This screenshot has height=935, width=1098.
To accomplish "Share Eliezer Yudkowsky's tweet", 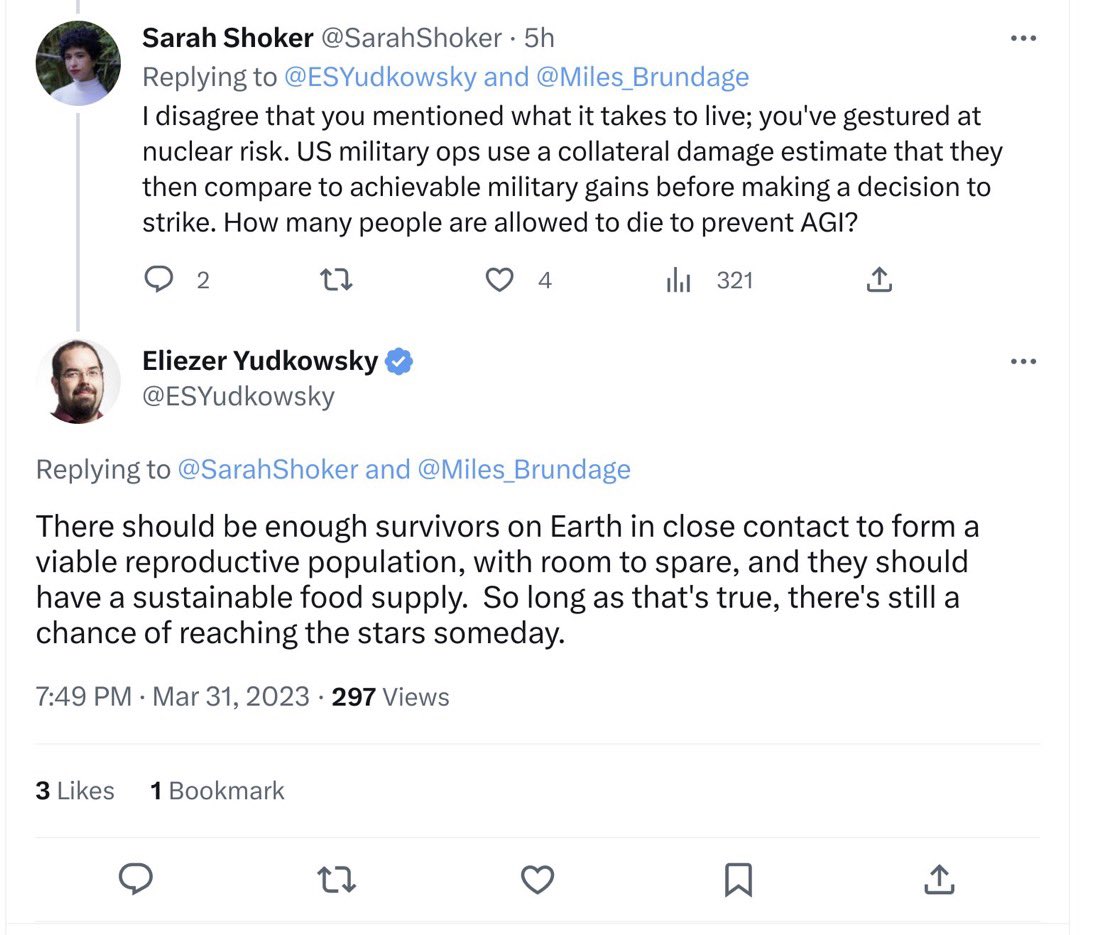I will pyautogui.click(x=939, y=879).
